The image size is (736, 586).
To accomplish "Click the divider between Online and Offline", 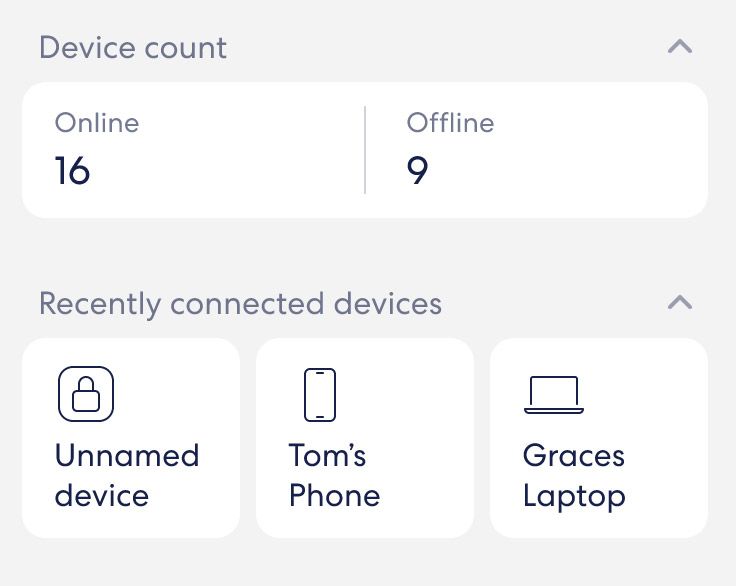I will [365, 150].
